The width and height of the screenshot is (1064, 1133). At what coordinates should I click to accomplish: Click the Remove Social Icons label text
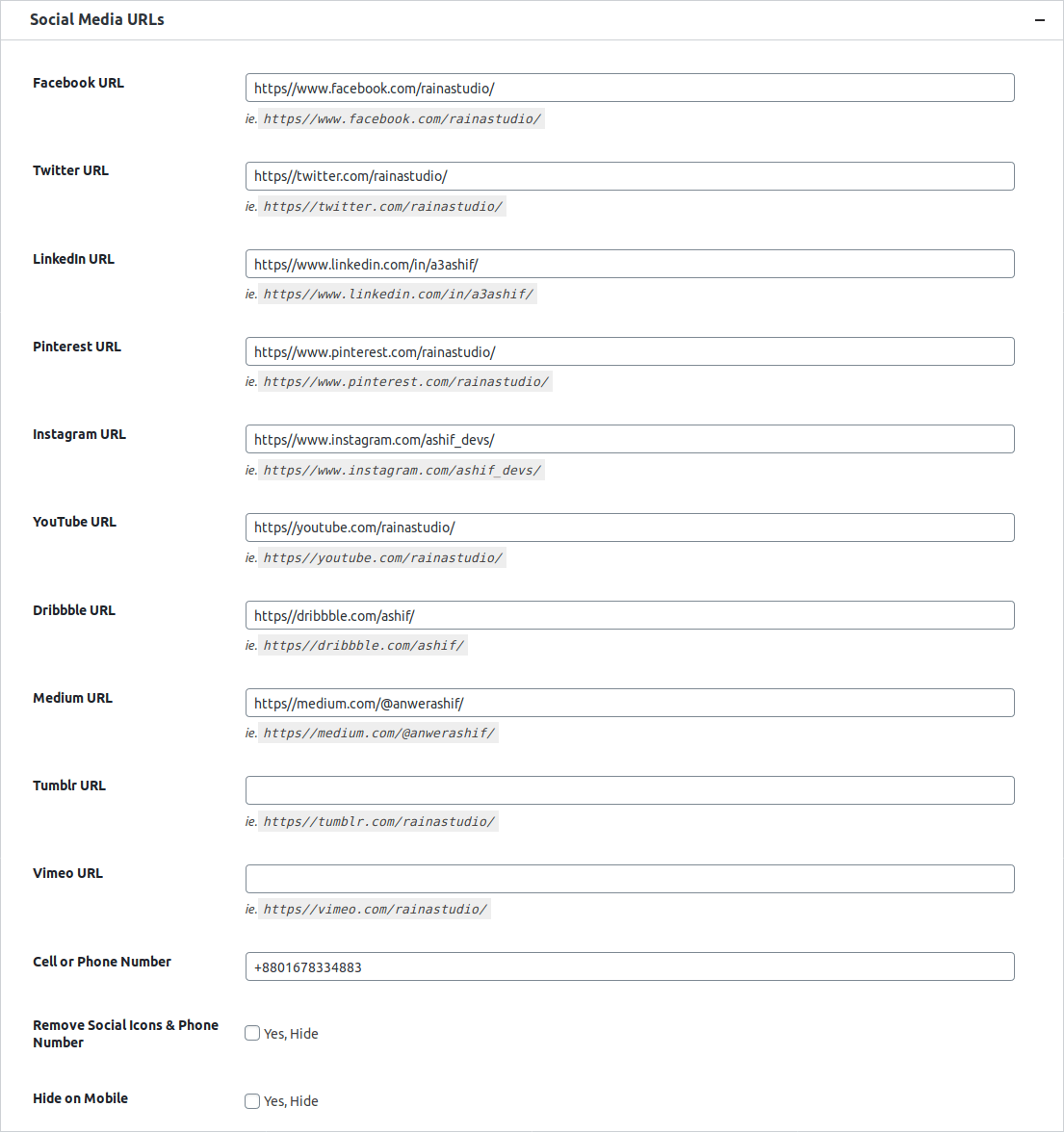point(126,1034)
